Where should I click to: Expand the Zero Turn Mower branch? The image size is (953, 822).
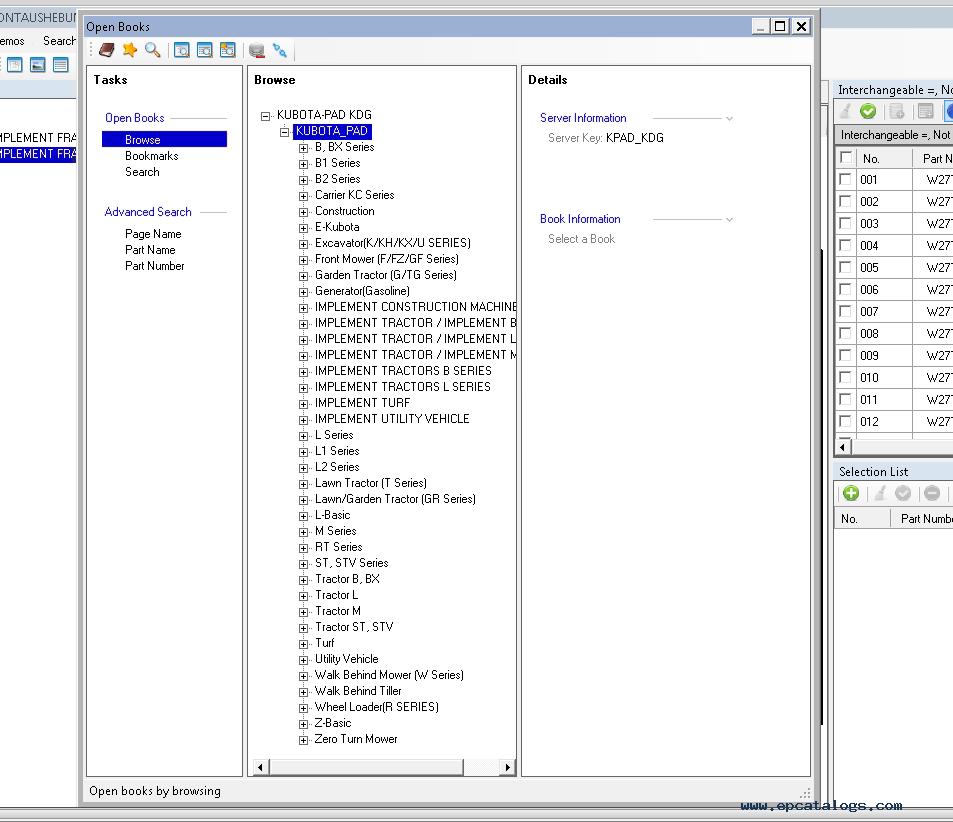pyautogui.click(x=304, y=740)
